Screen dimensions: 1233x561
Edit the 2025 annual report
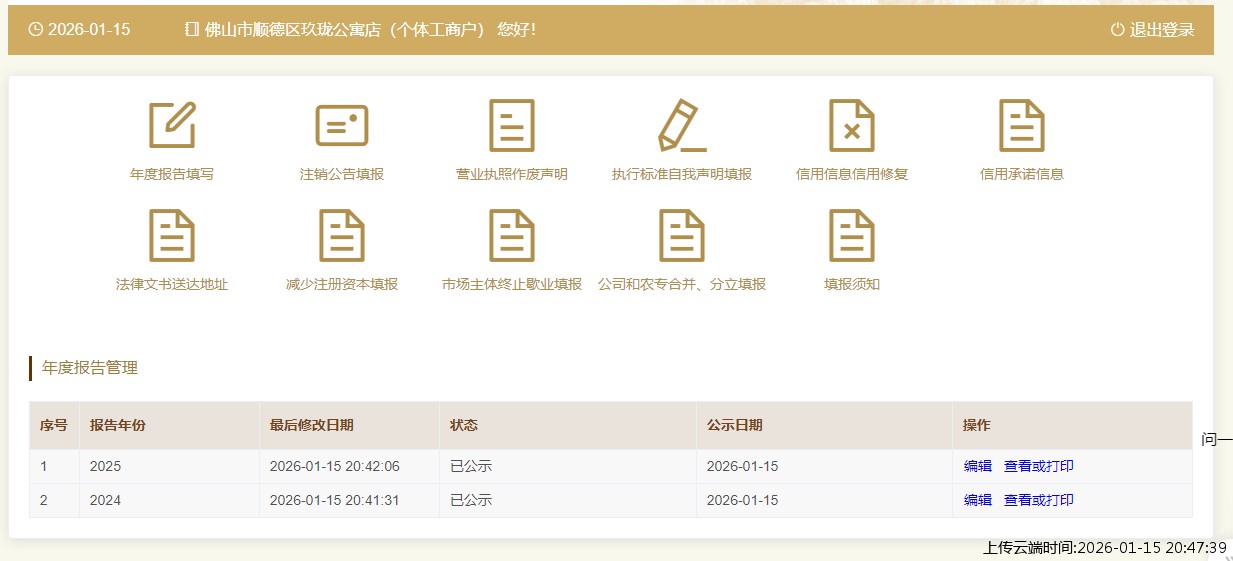977,466
